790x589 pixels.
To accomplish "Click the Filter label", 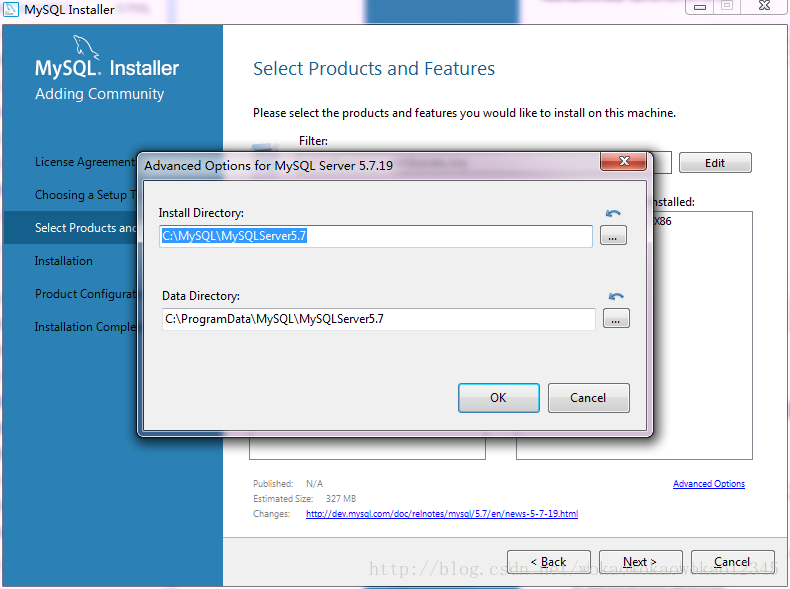I will pos(313,141).
